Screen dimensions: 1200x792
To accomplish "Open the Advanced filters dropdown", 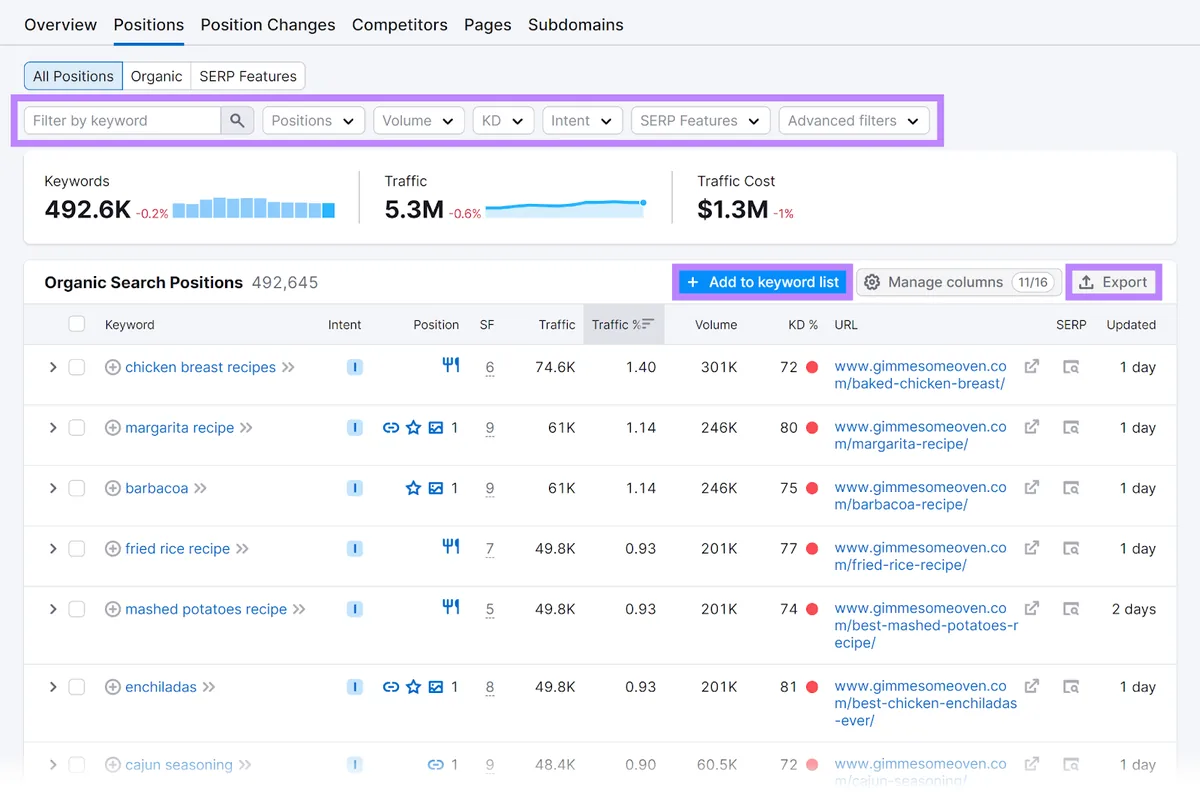I will click(854, 121).
